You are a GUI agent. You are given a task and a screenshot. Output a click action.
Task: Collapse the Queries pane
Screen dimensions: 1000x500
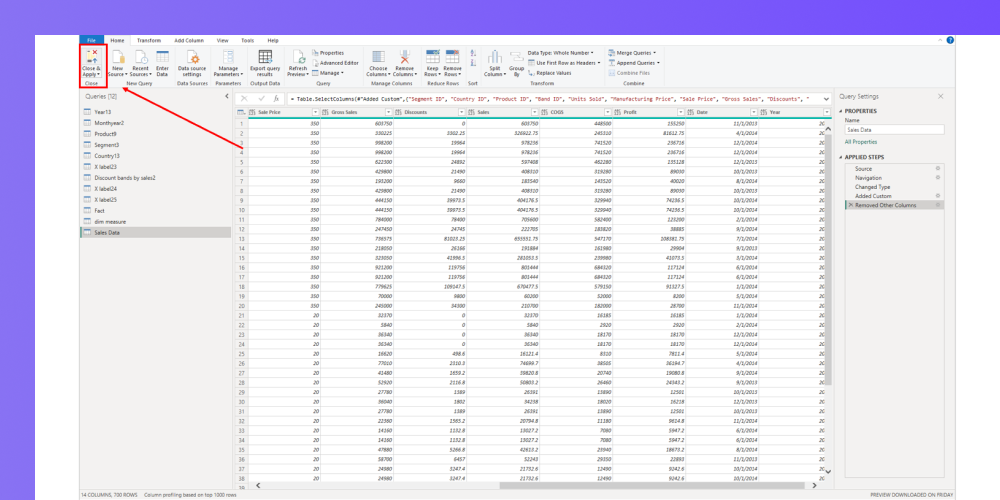coord(227,96)
